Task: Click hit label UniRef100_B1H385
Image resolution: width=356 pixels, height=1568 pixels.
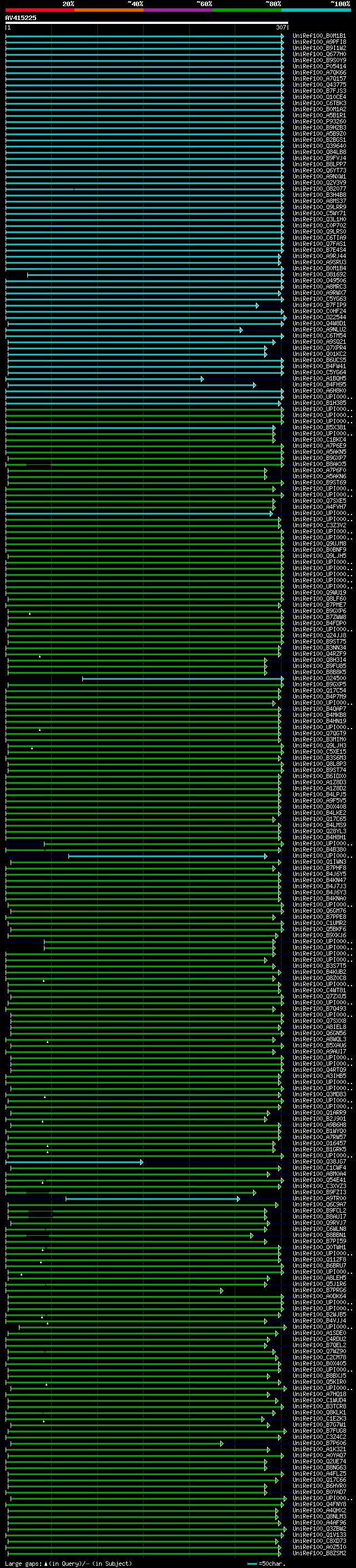Action: pos(319,403)
